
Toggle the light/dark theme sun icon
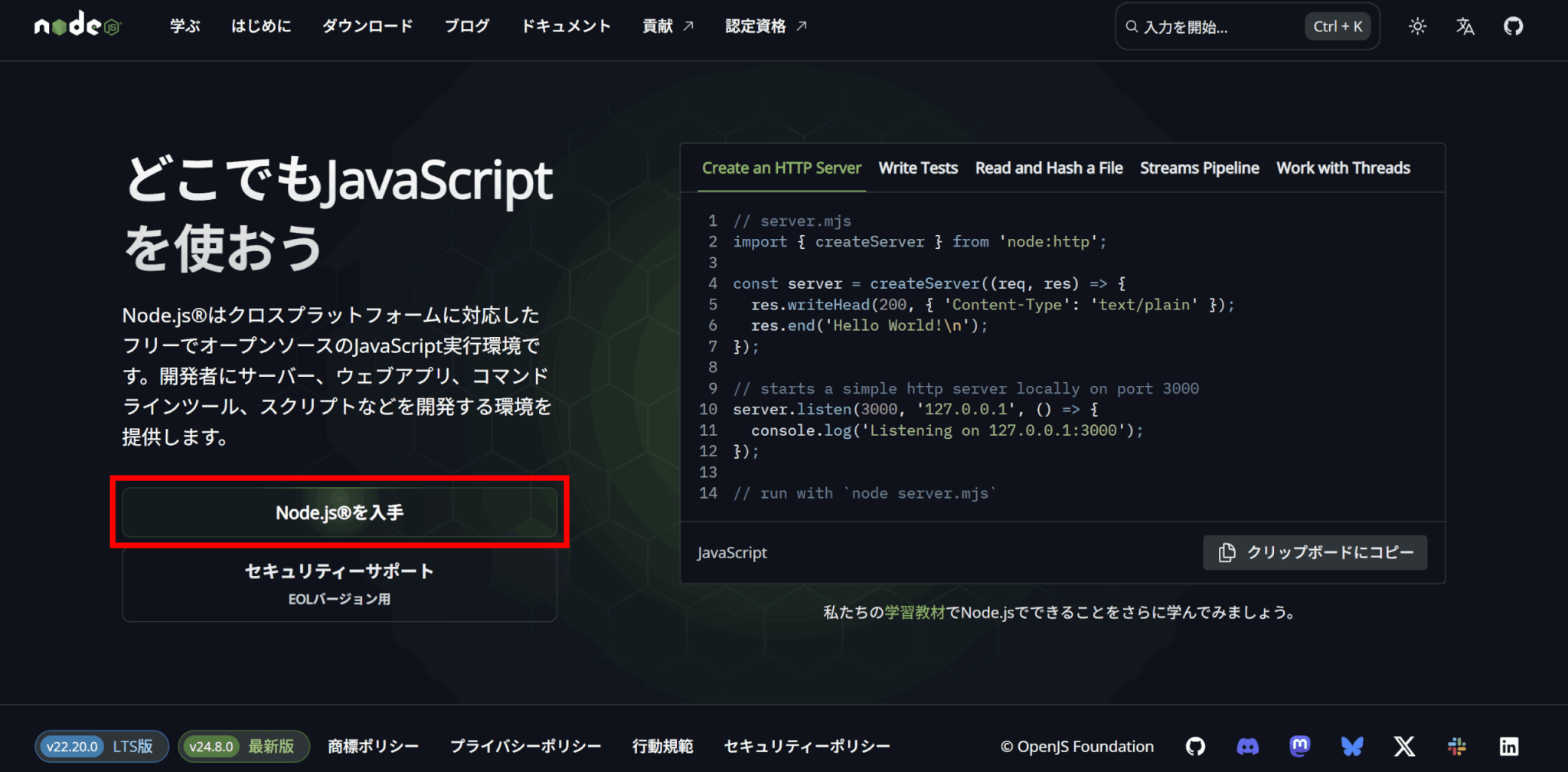[x=1417, y=27]
